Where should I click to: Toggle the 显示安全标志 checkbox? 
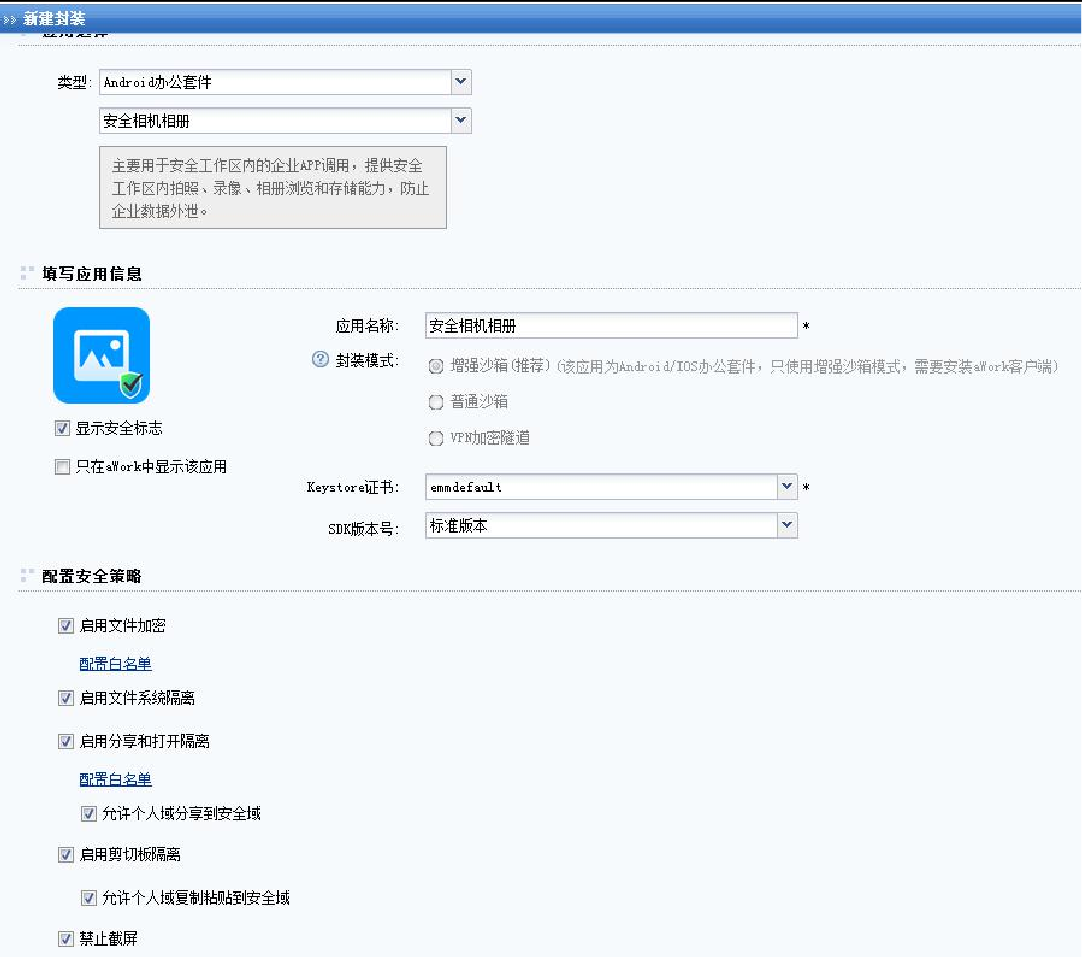(x=63, y=428)
